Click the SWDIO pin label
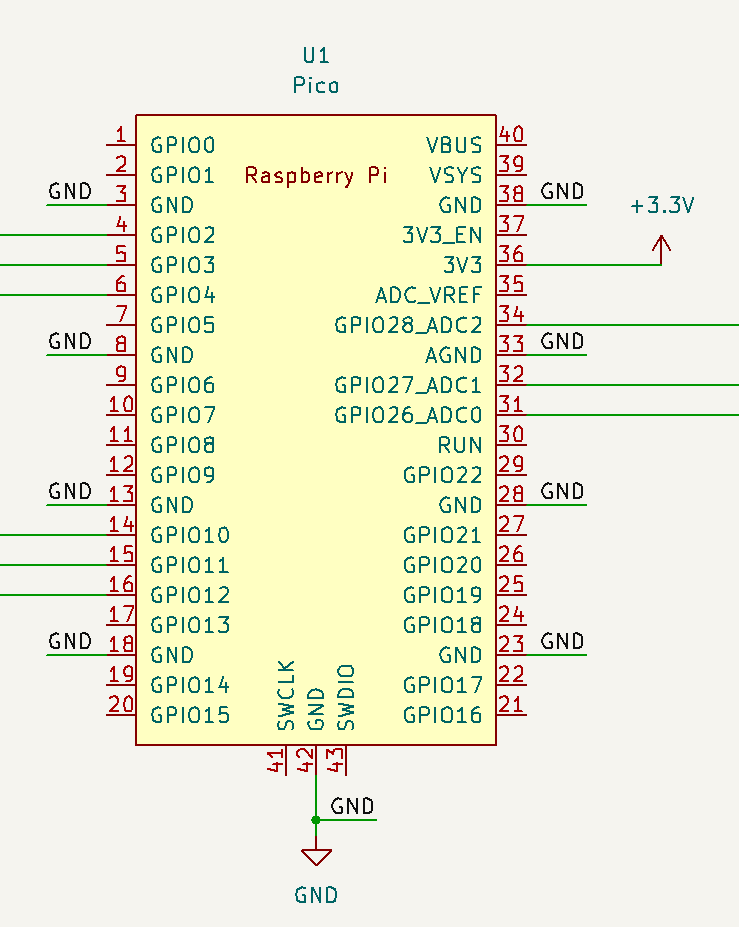The image size is (739, 927). click(x=346, y=697)
